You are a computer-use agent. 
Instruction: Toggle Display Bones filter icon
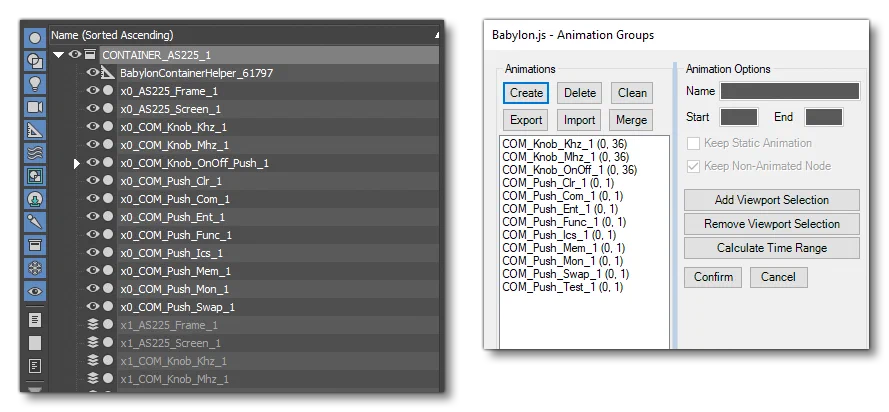[35, 222]
